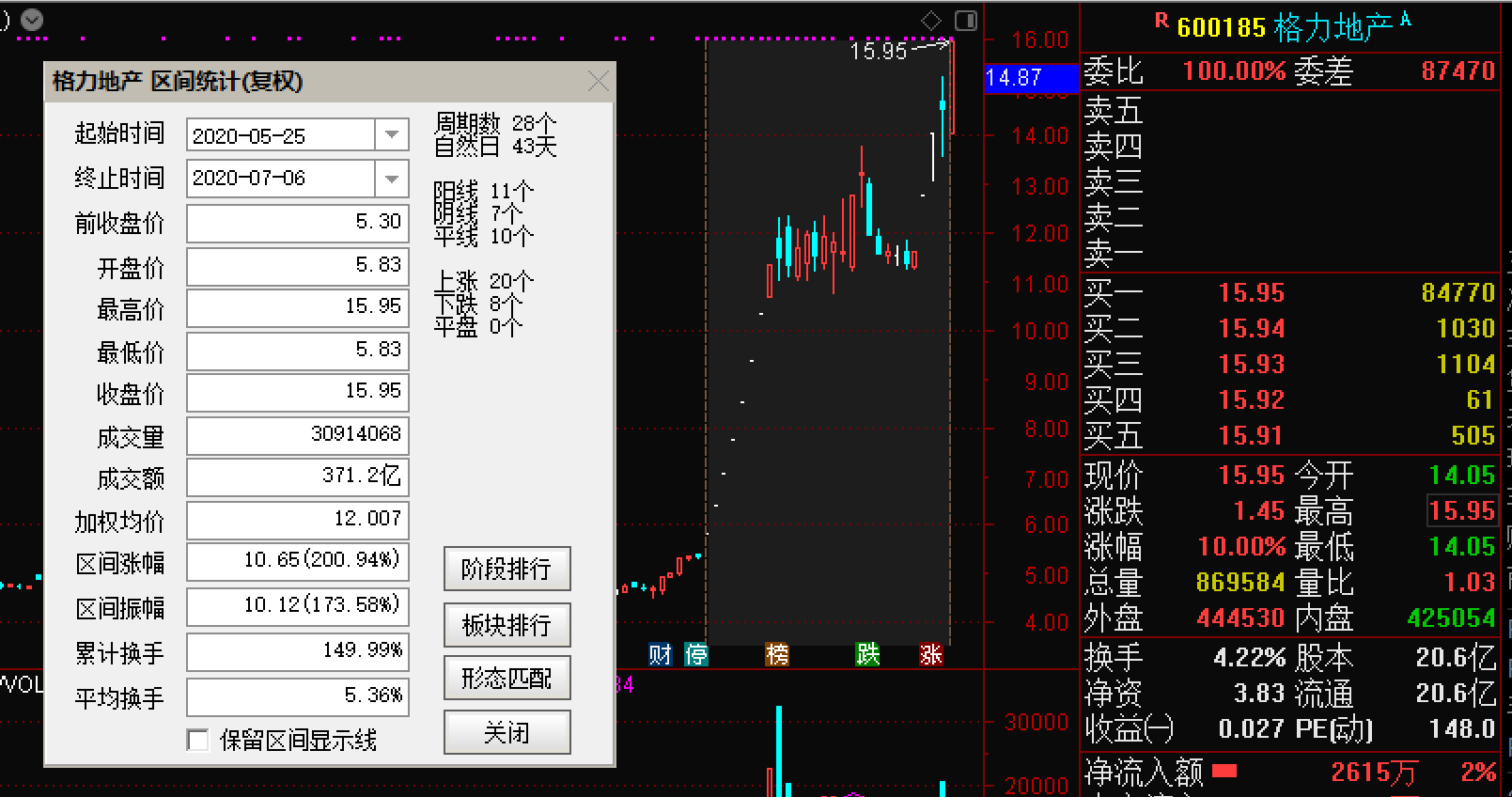The image size is (1512, 797).
Task: Close the 区间统计 dialog with the X
Action: (598, 82)
